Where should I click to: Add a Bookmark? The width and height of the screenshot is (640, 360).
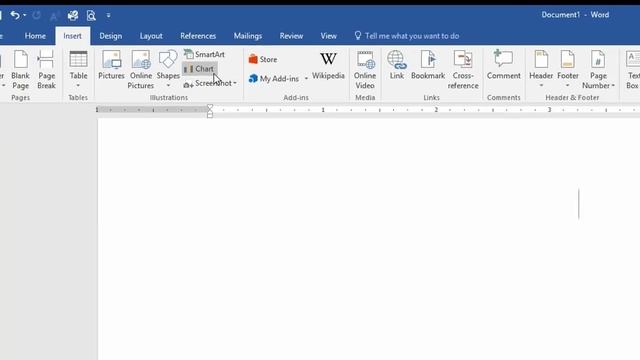pyautogui.click(x=428, y=65)
